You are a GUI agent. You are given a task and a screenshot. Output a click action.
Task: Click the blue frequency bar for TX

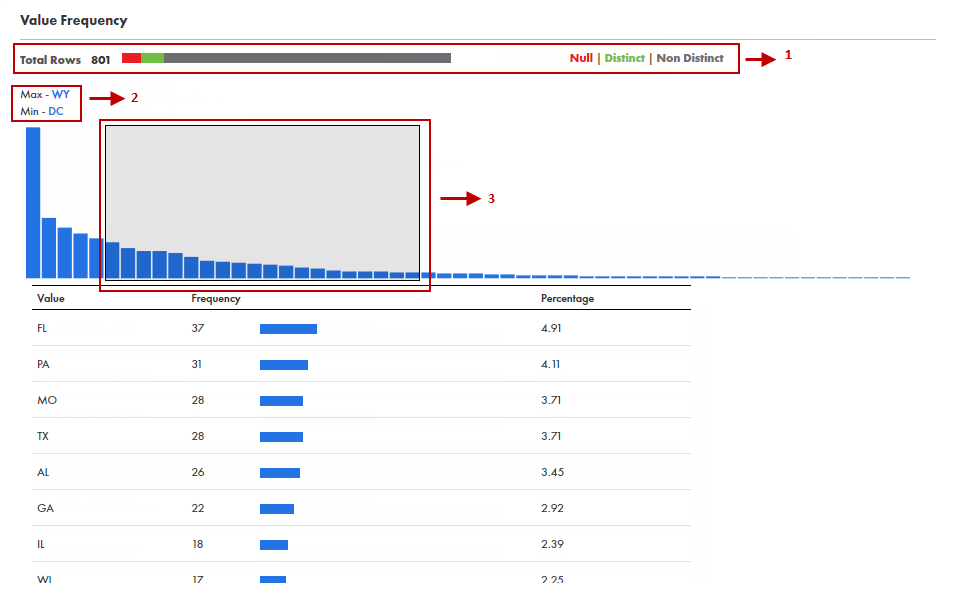(282, 437)
